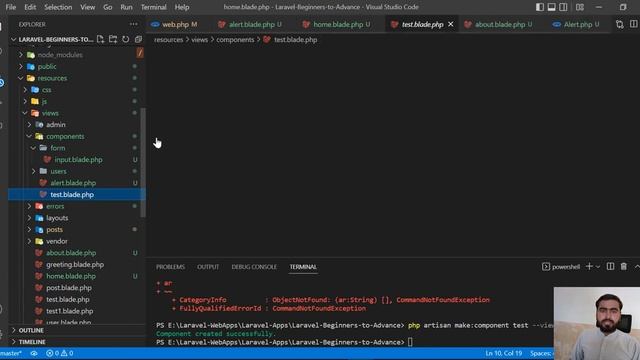
Task: Open Selection menu
Action: tap(58, 7)
